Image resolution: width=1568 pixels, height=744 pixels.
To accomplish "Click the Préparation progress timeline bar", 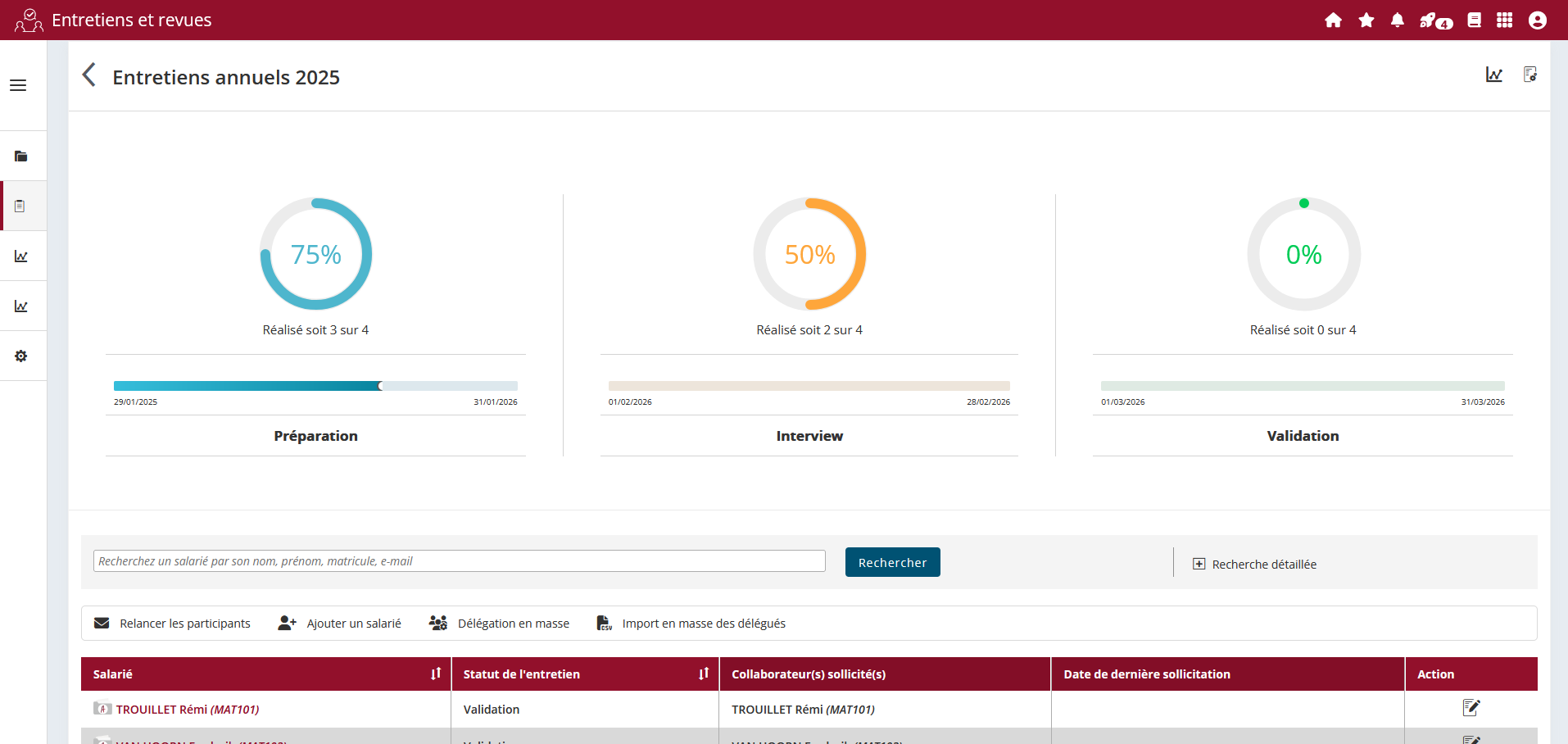I will (x=315, y=386).
